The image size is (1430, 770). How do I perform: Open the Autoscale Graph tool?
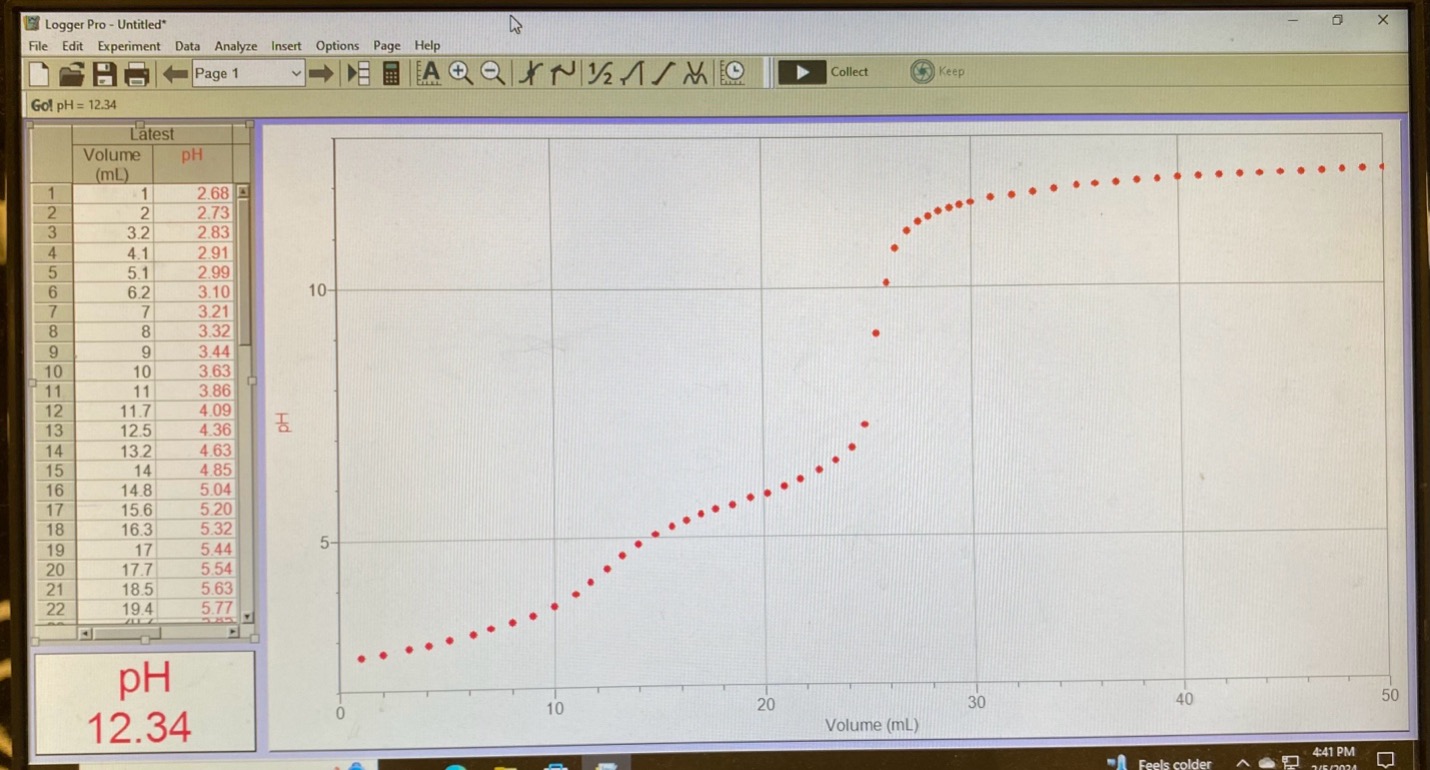coord(428,71)
